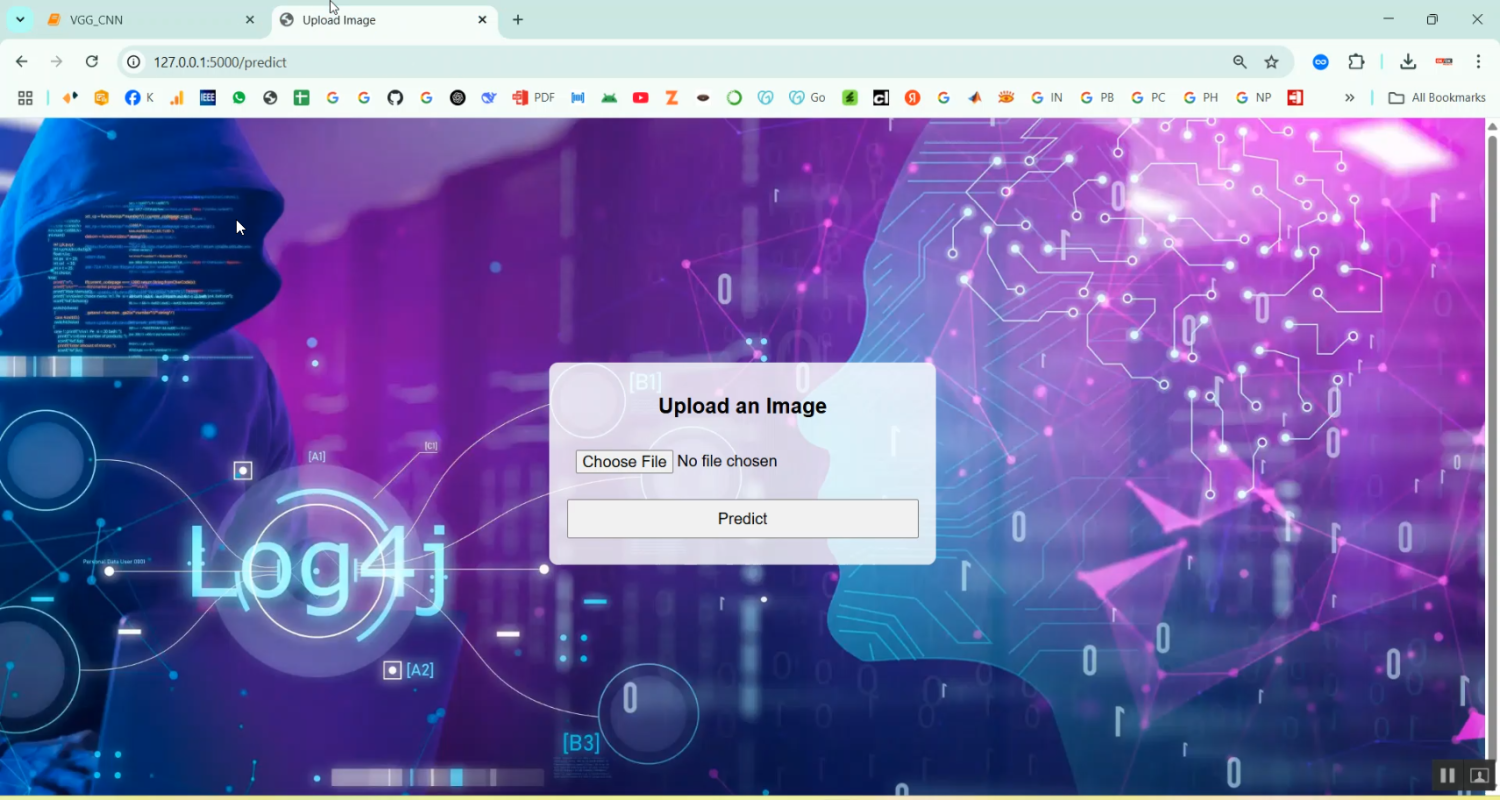Open the Google bookmark labeled PH
The height and width of the screenshot is (800, 1500).
1200,98
